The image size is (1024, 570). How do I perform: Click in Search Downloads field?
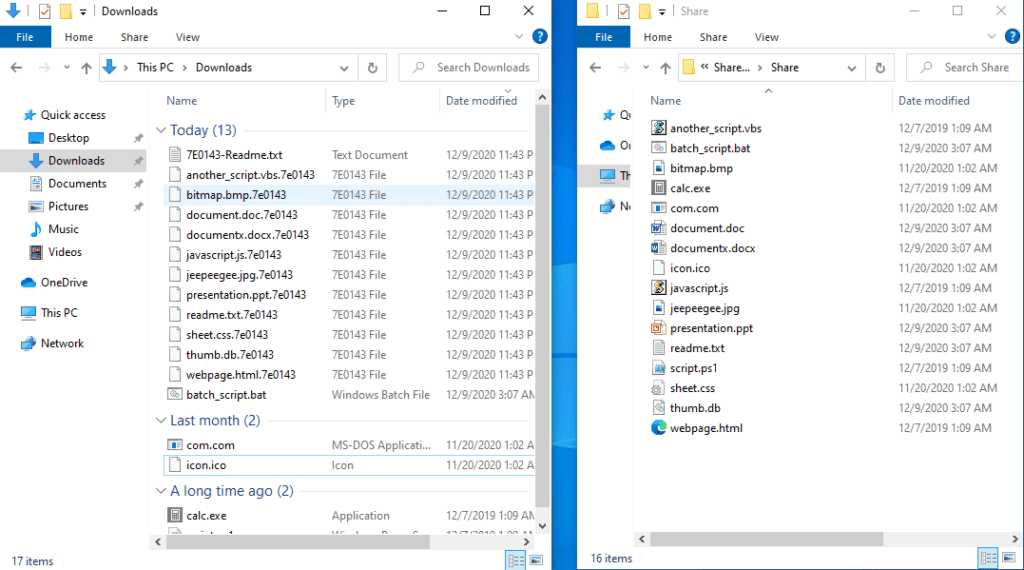point(469,67)
